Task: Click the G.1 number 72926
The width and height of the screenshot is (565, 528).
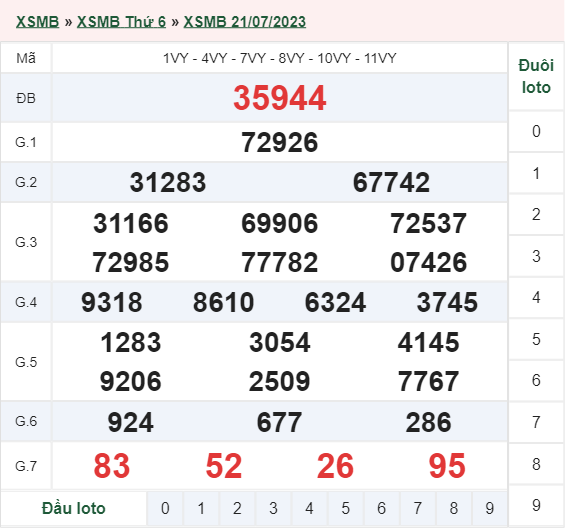Action: coord(280,142)
